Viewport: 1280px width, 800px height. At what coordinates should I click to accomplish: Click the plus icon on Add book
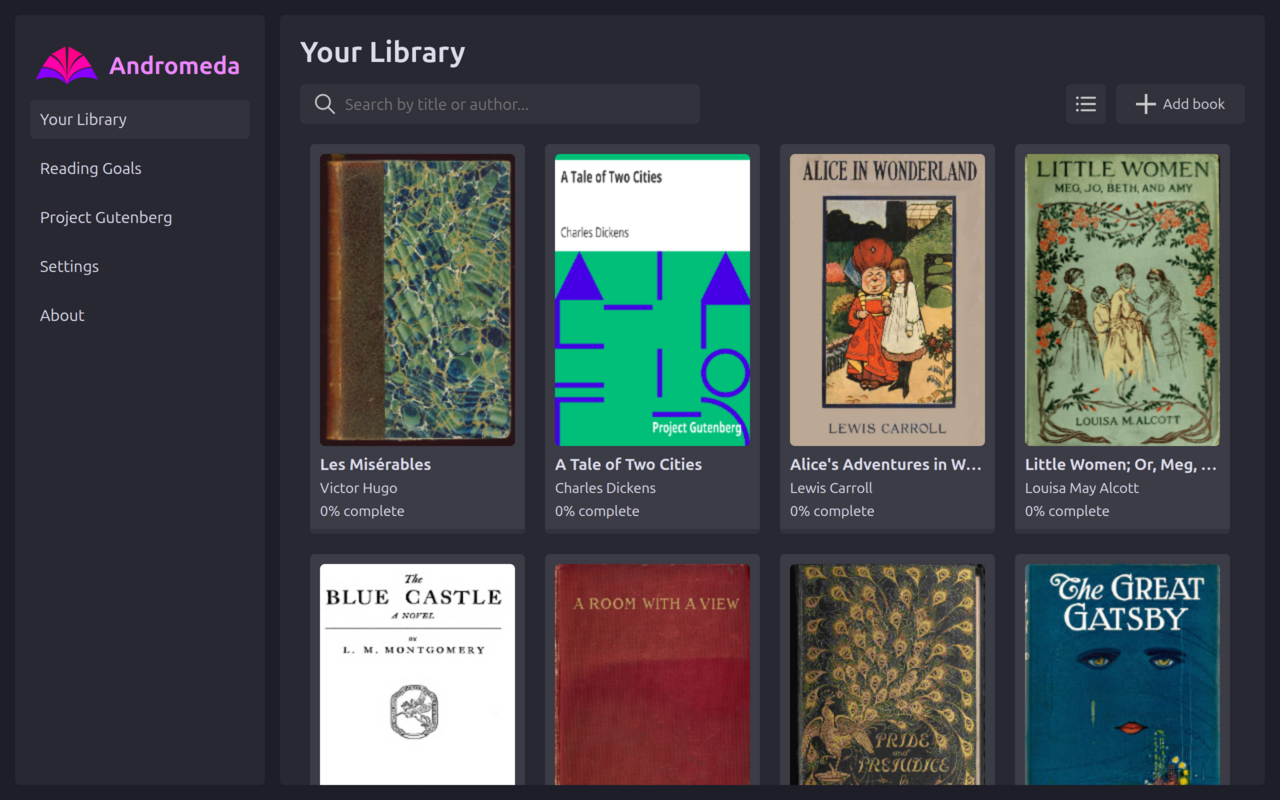tap(1145, 103)
